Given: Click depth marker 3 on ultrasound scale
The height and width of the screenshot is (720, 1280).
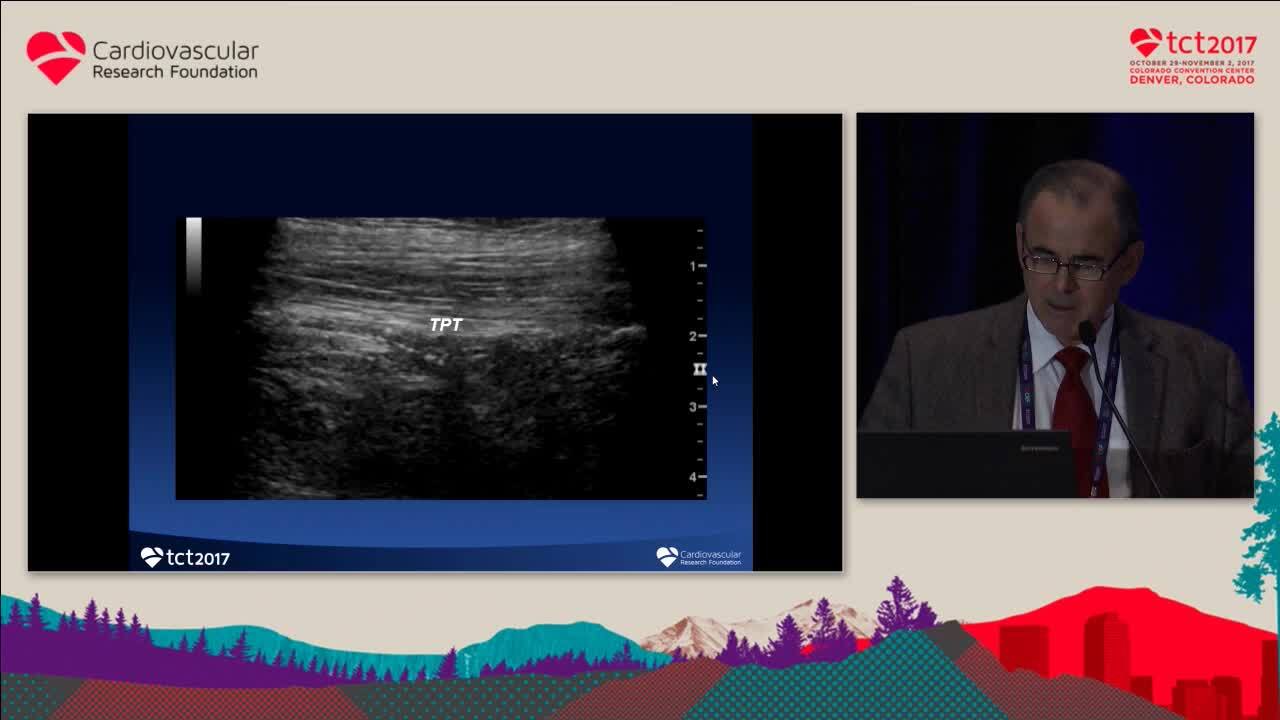Looking at the screenshot, I should pos(693,407).
